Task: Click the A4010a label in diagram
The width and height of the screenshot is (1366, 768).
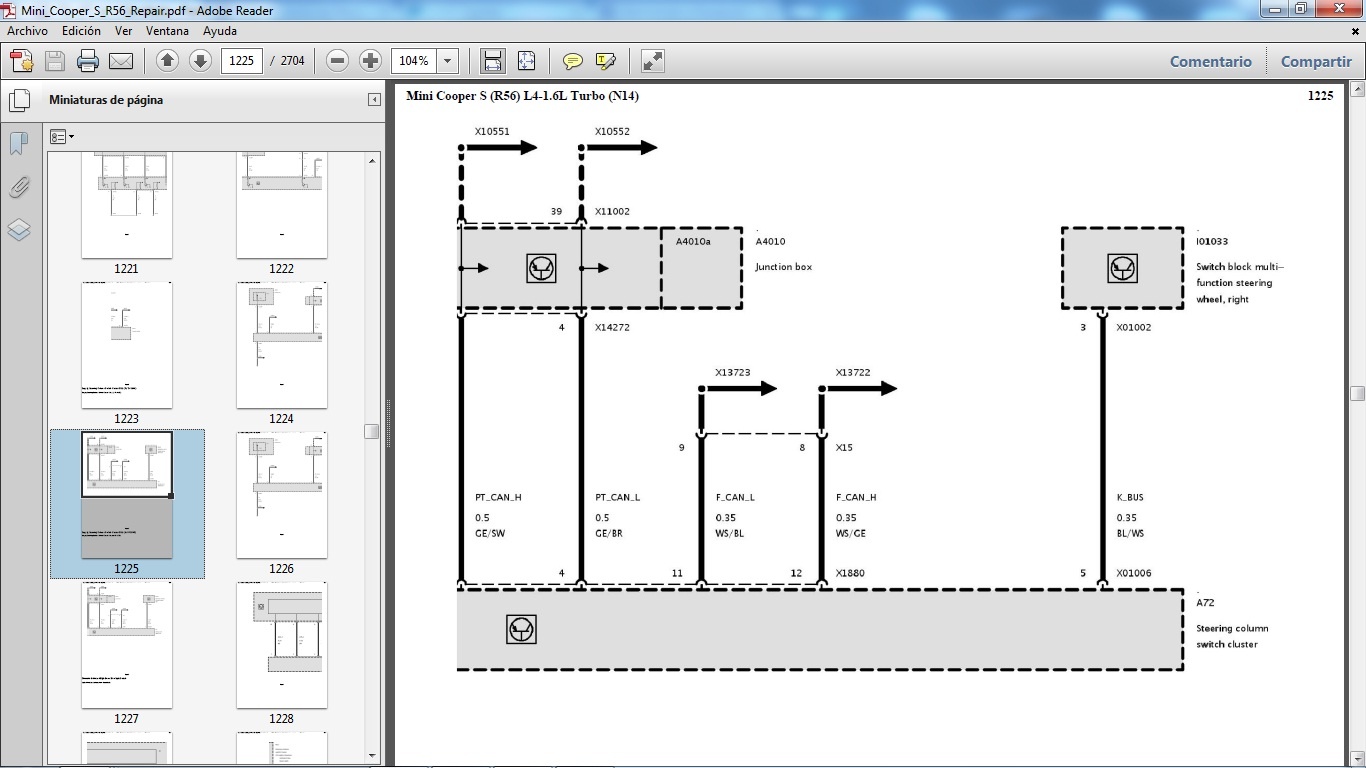Action: coord(693,241)
